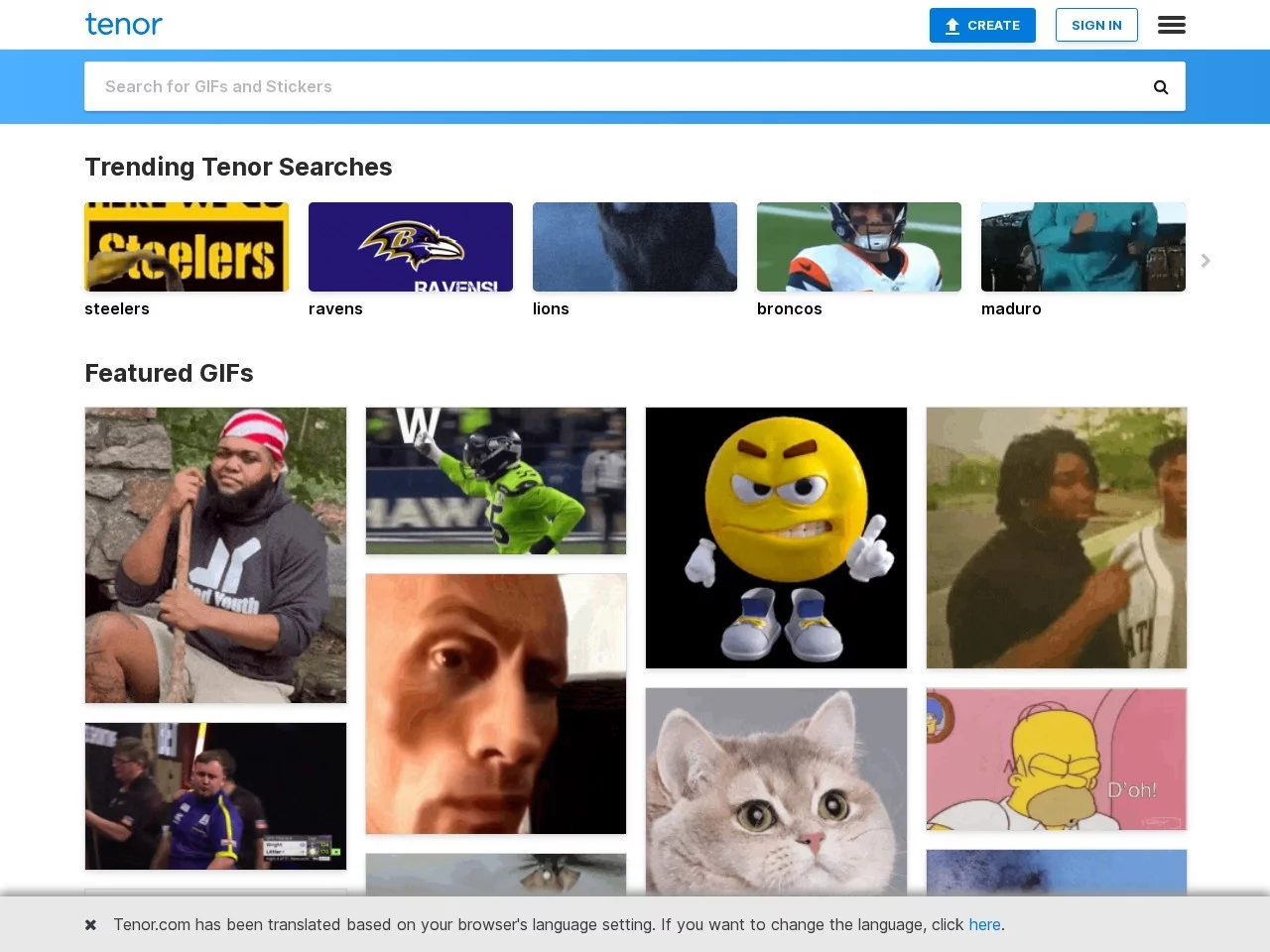This screenshot has width=1270, height=952.
Task: Follow the 'here' language change link
Action: pos(984,924)
